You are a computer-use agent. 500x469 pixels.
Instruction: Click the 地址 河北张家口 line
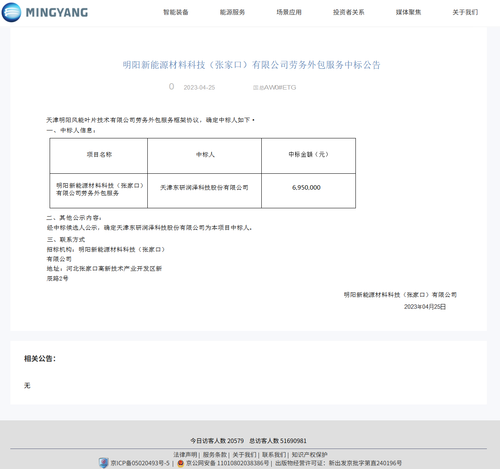[x=104, y=268]
